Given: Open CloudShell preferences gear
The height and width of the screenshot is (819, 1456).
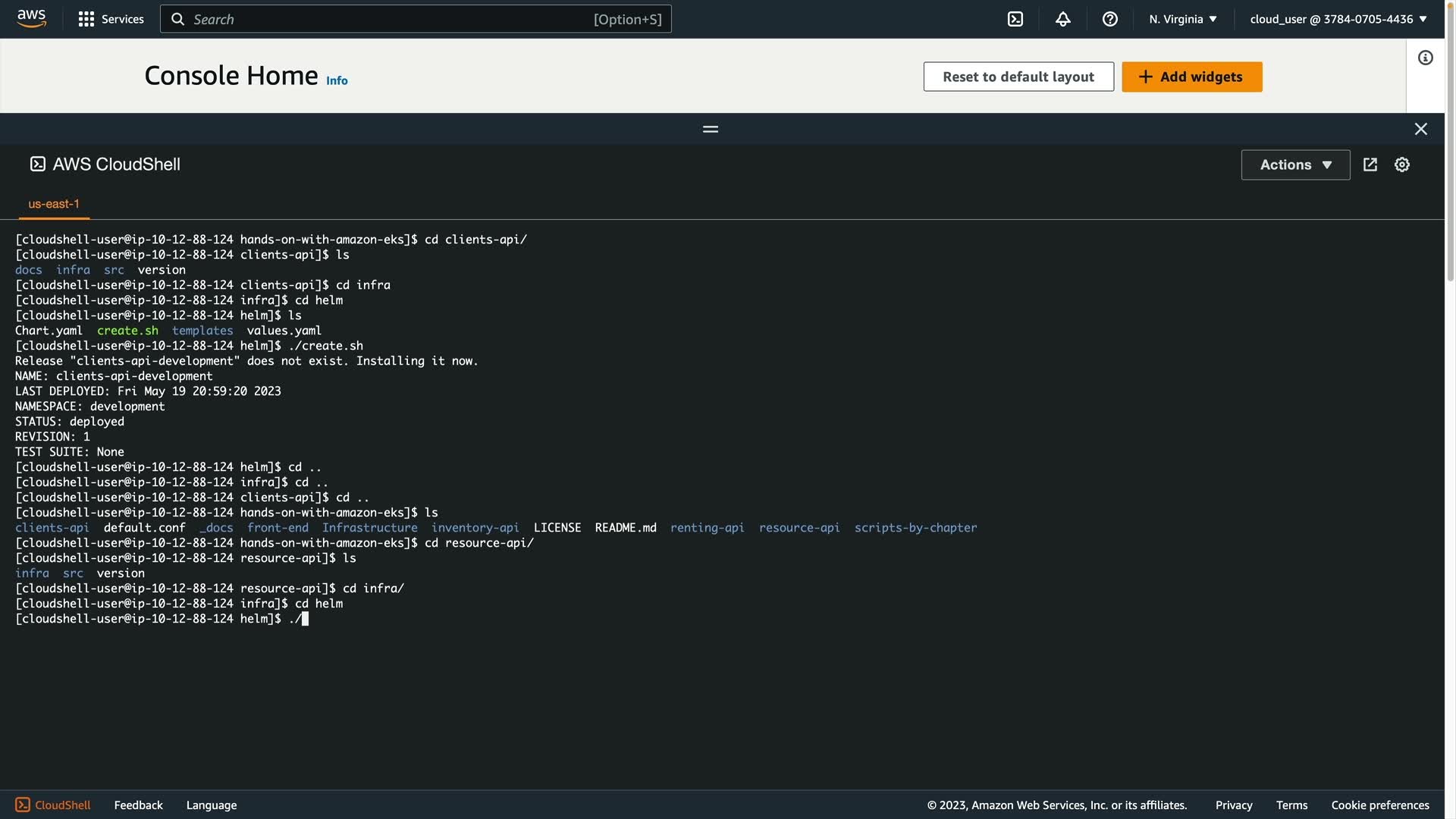Looking at the screenshot, I should [x=1401, y=165].
